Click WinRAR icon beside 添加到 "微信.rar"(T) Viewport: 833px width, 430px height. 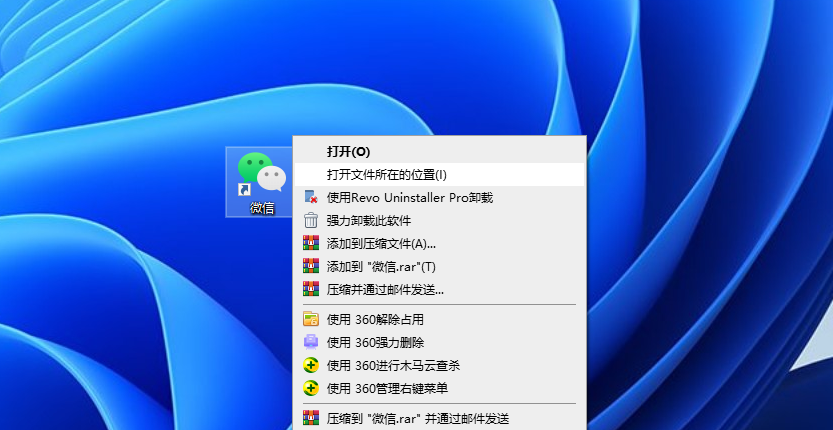[x=311, y=266]
